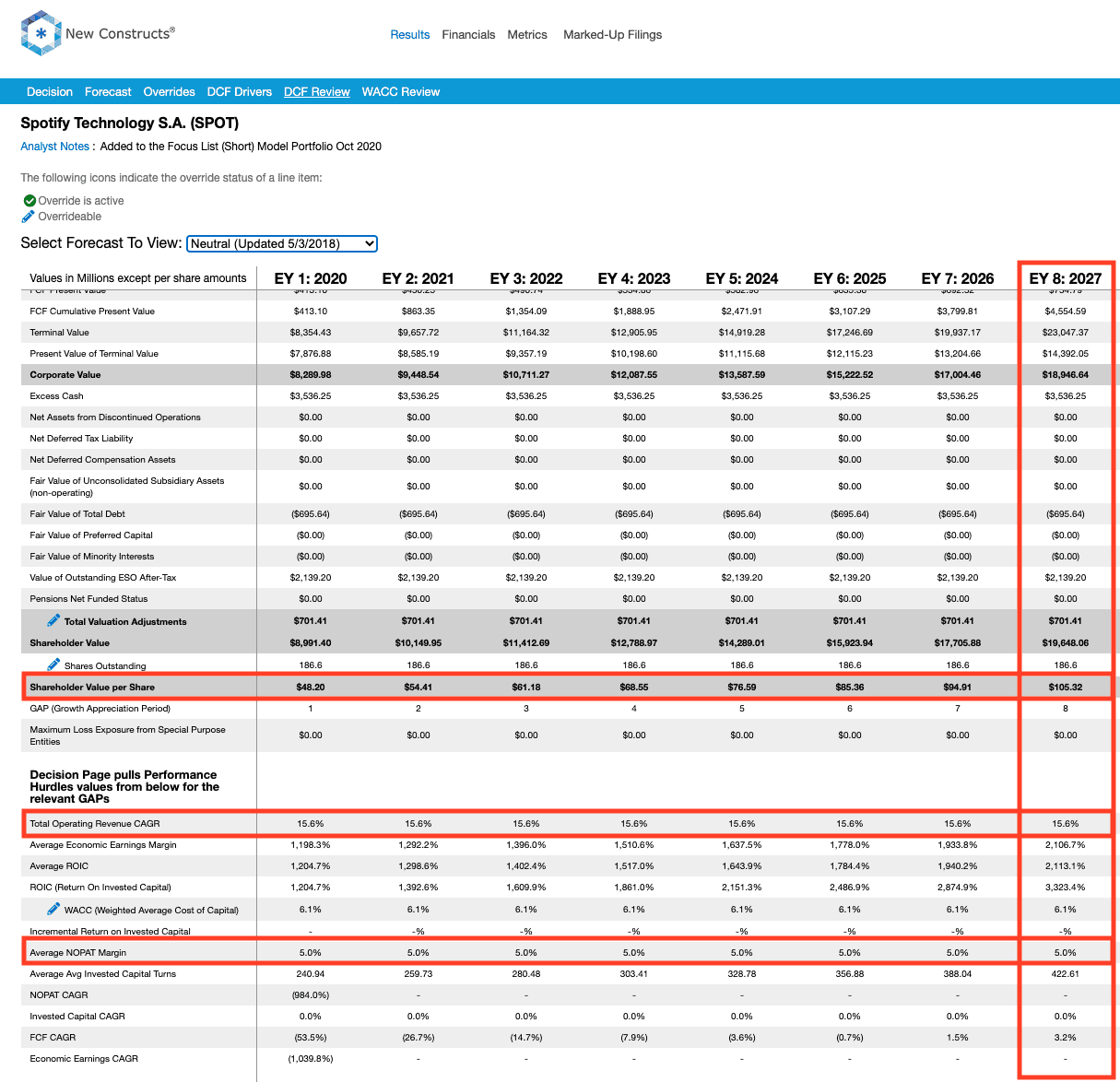
Task: Click the Decision Page pulls Performance Hurdles note
Action: 124,787
